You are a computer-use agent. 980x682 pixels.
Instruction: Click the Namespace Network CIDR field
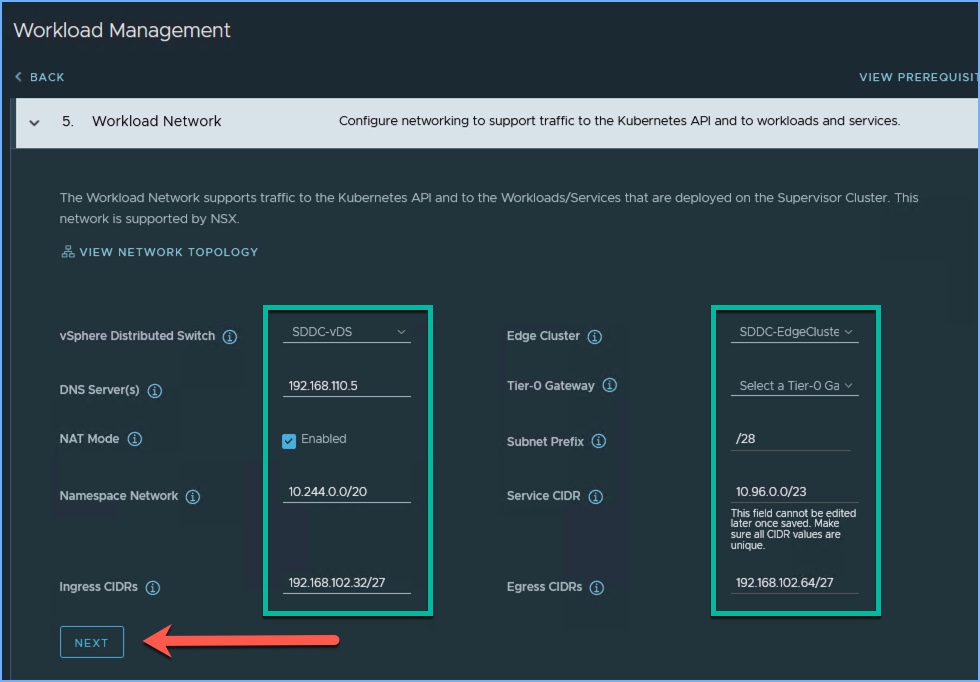(346, 492)
